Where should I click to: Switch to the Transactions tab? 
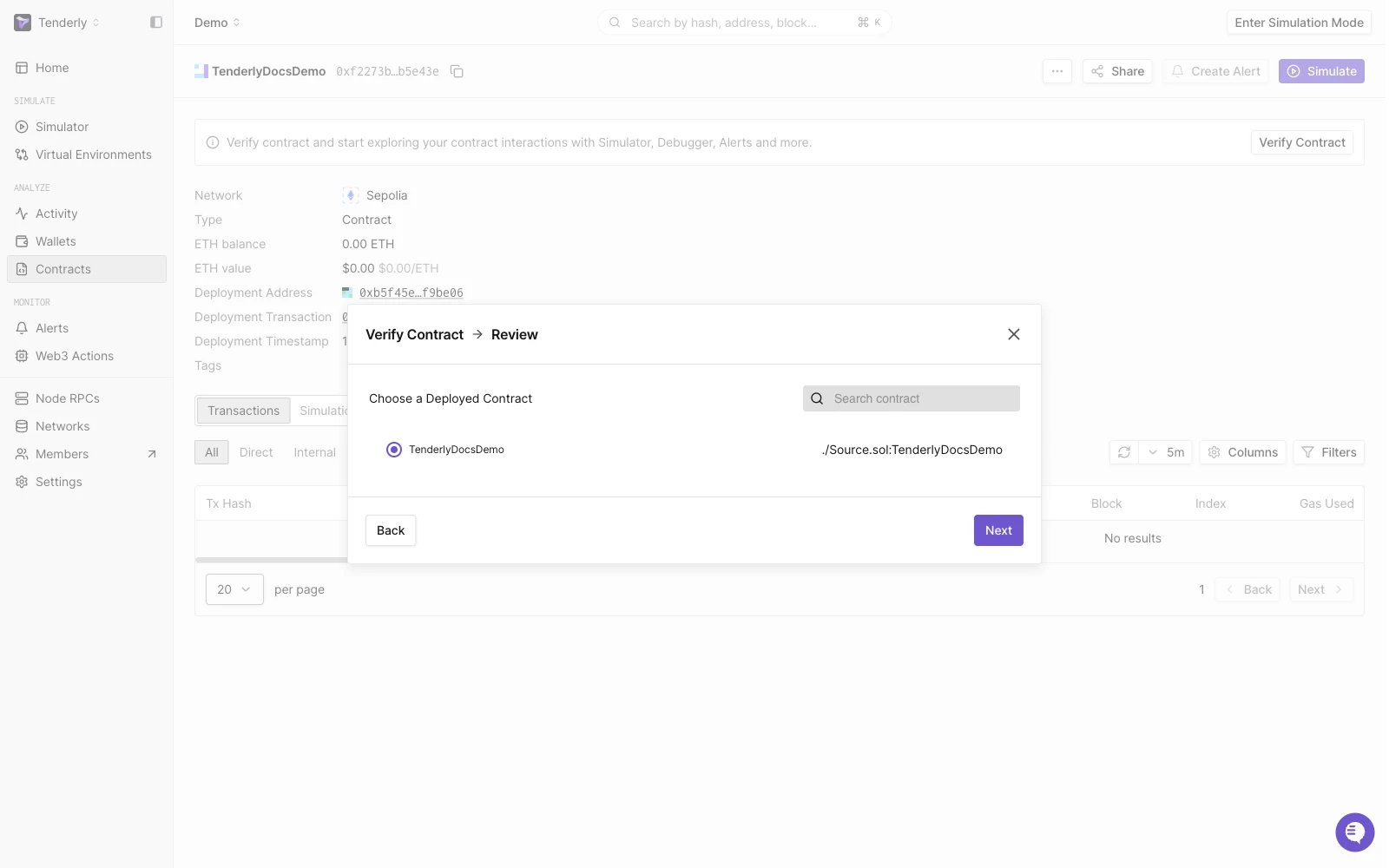(x=243, y=411)
